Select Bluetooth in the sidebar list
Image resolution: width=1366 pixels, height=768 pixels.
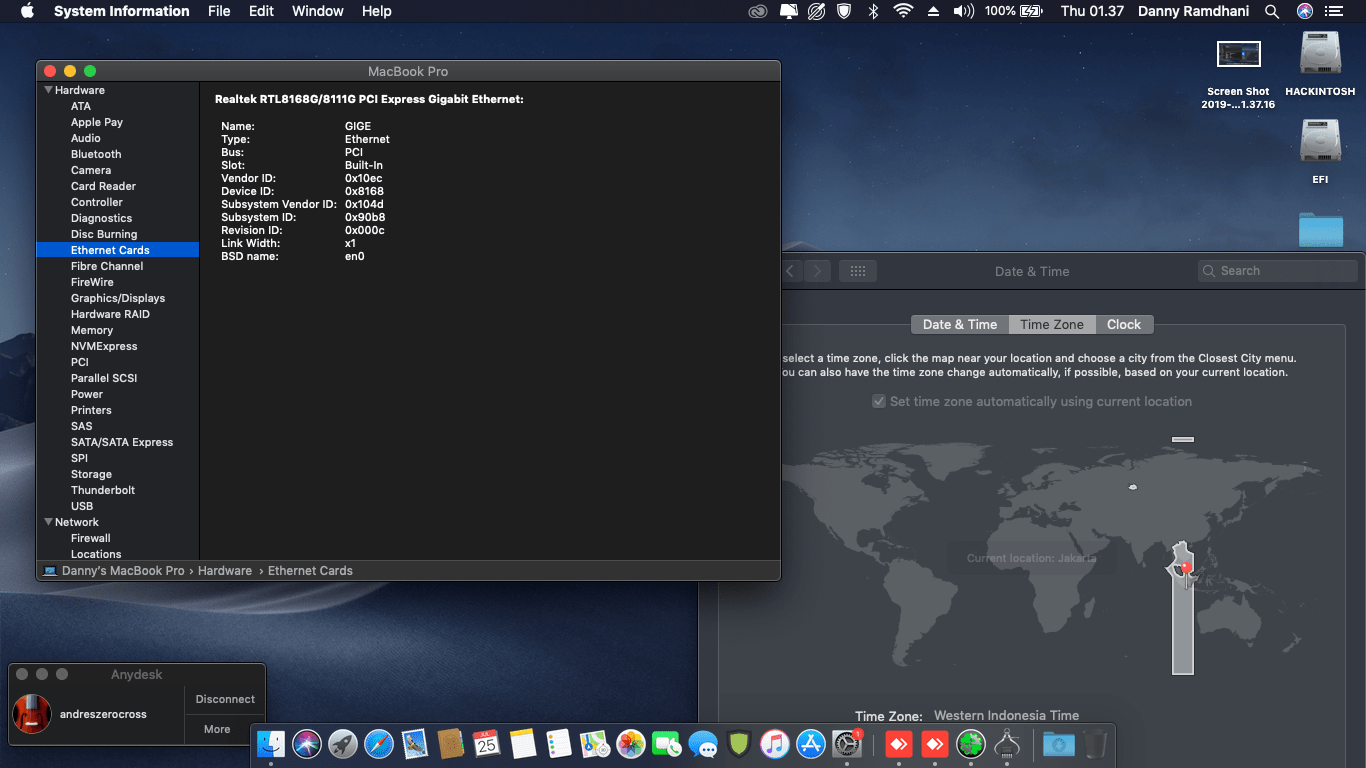[96, 154]
